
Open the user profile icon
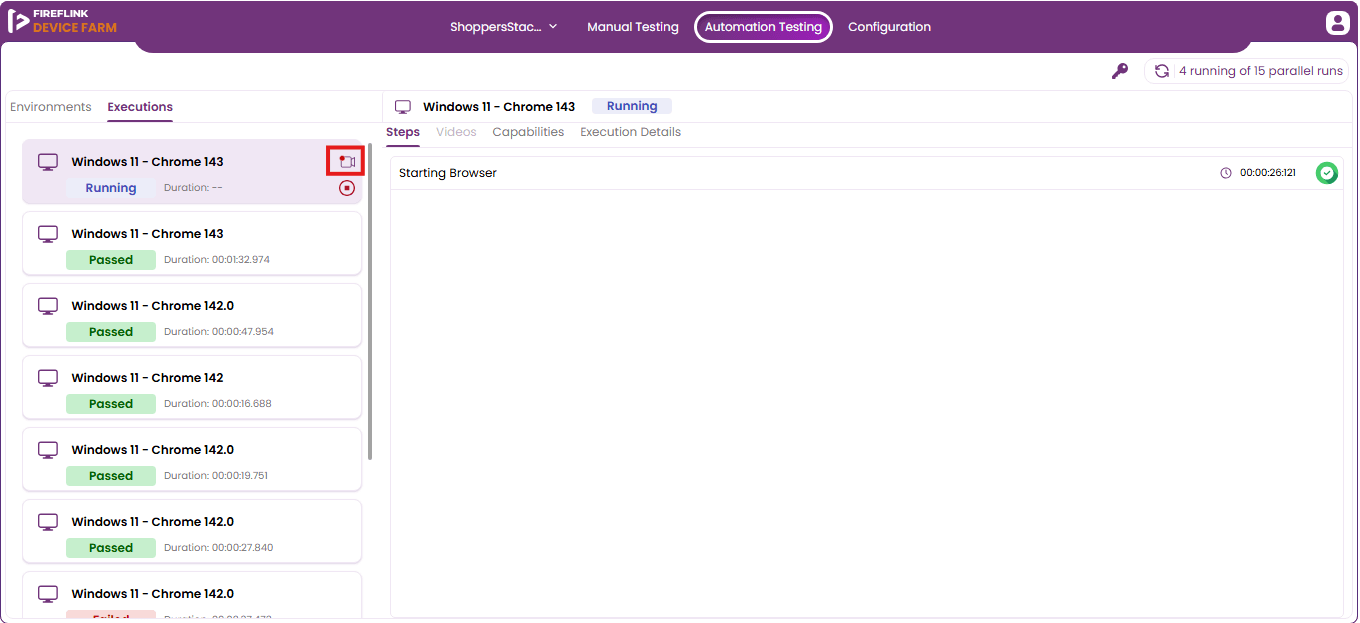1337,23
